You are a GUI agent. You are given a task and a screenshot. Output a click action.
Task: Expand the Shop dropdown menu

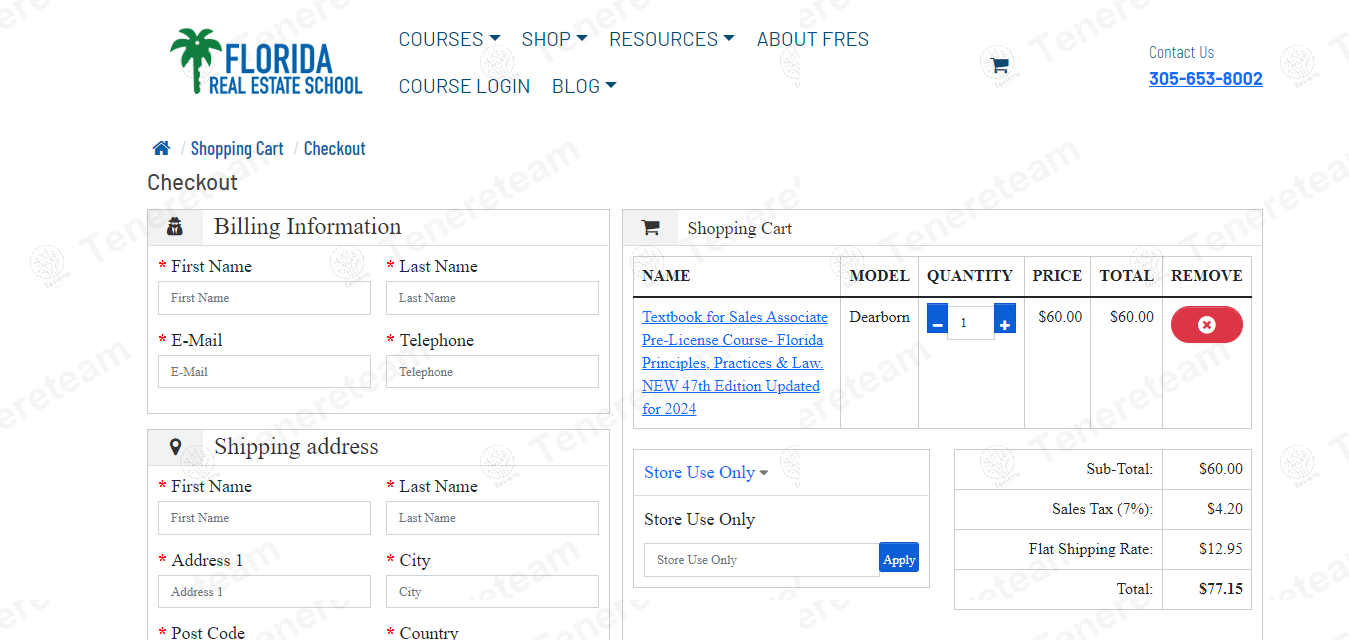click(554, 40)
